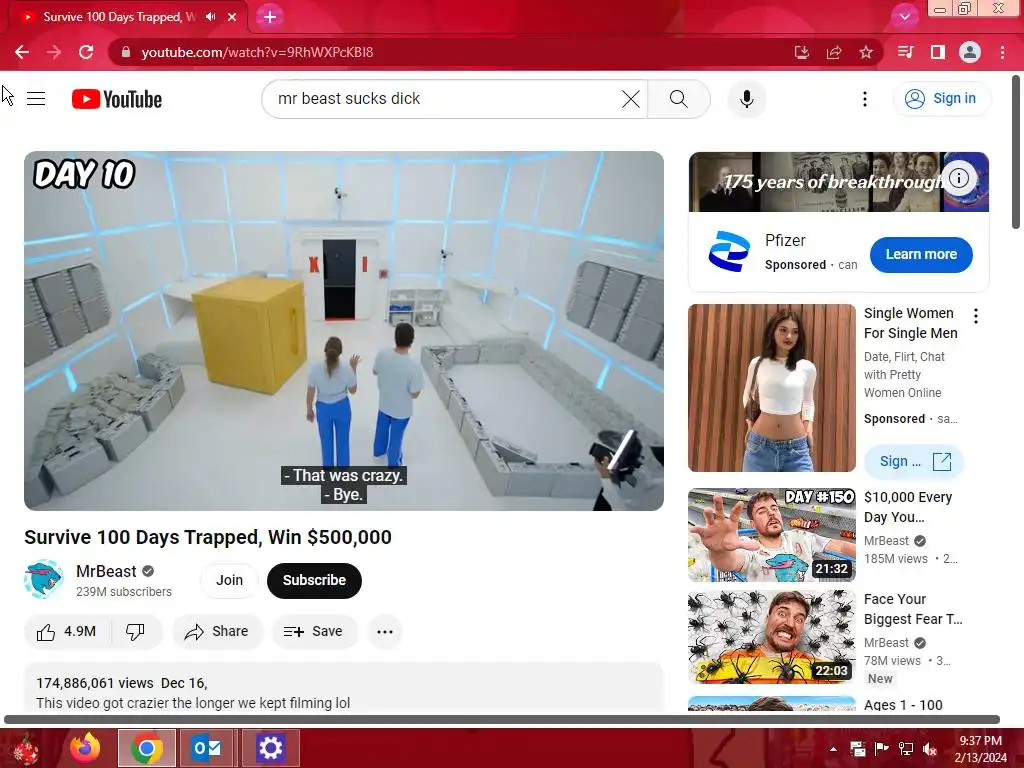Image resolution: width=1024 pixels, height=768 pixels.
Task: Click the Chrome taskbar icon
Action: (x=147, y=748)
